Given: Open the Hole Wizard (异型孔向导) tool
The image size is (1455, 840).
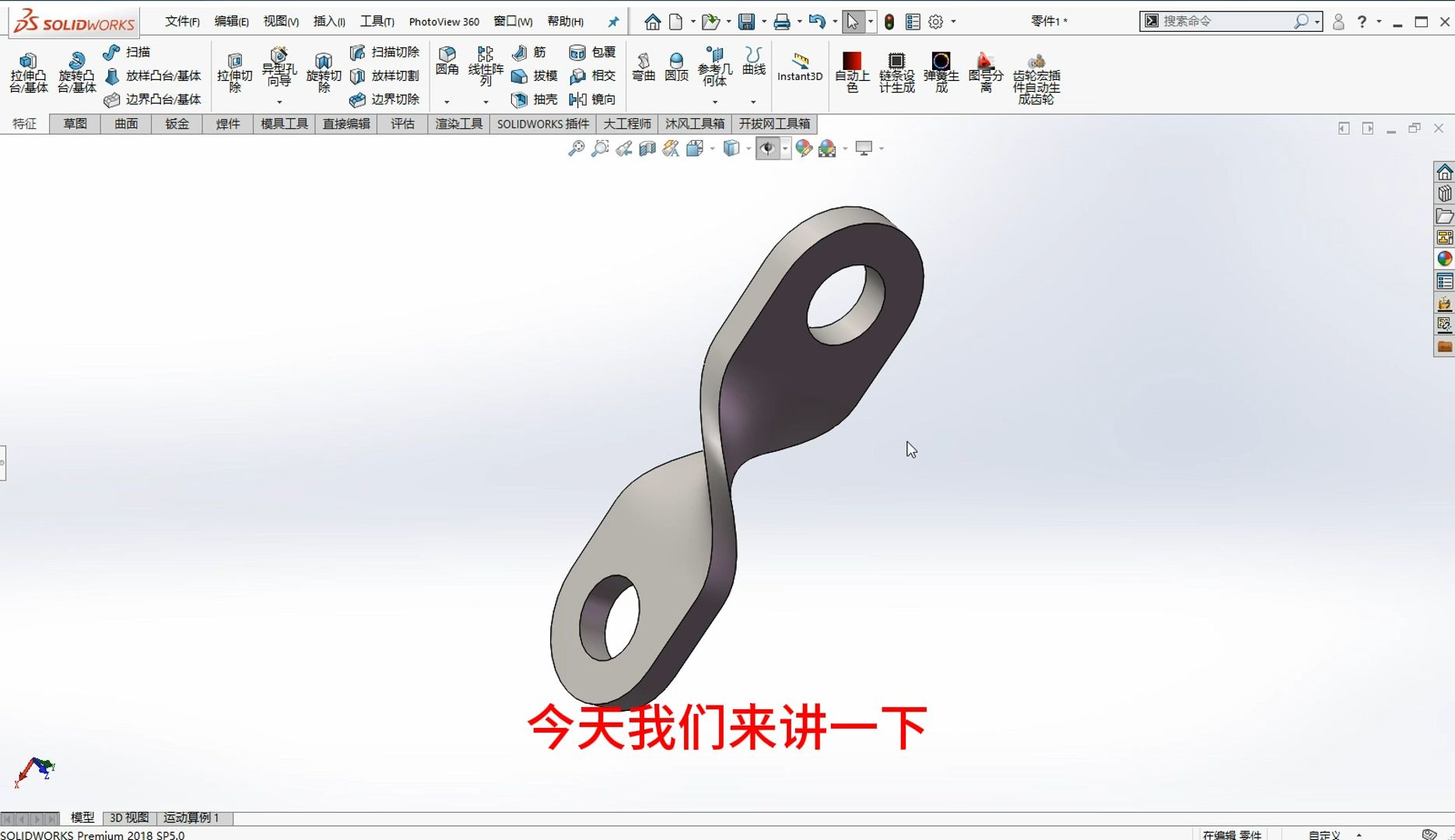Looking at the screenshot, I should (x=279, y=67).
